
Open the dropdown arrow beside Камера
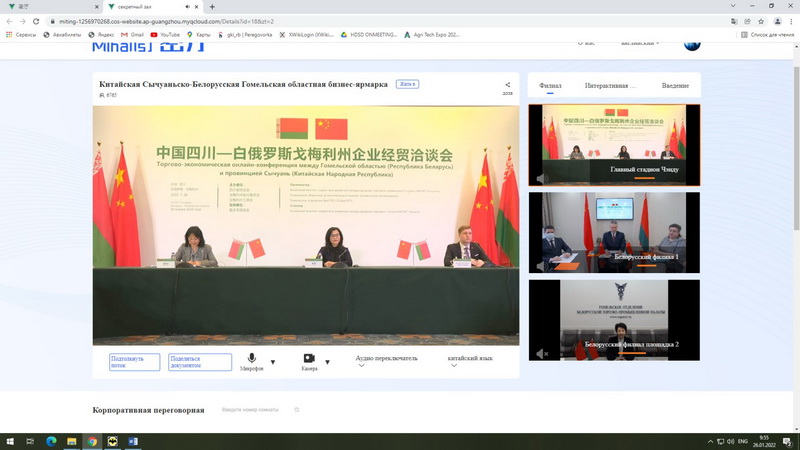327,362
